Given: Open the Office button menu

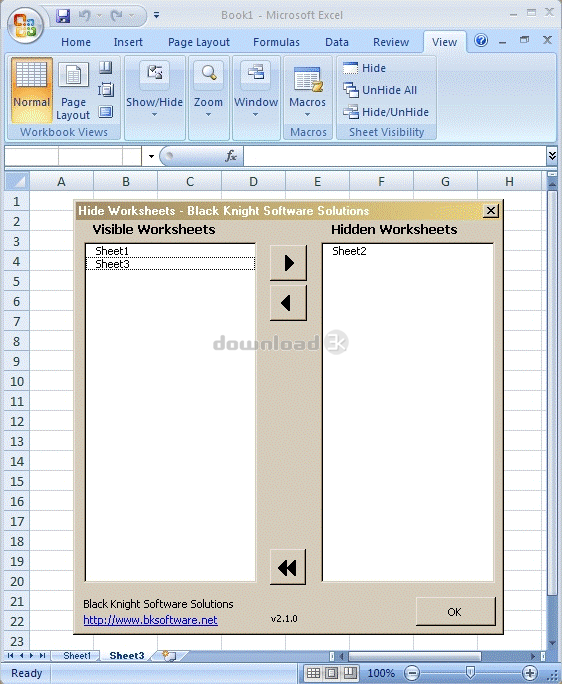Looking at the screenshot, I should [x=25, y=25].
